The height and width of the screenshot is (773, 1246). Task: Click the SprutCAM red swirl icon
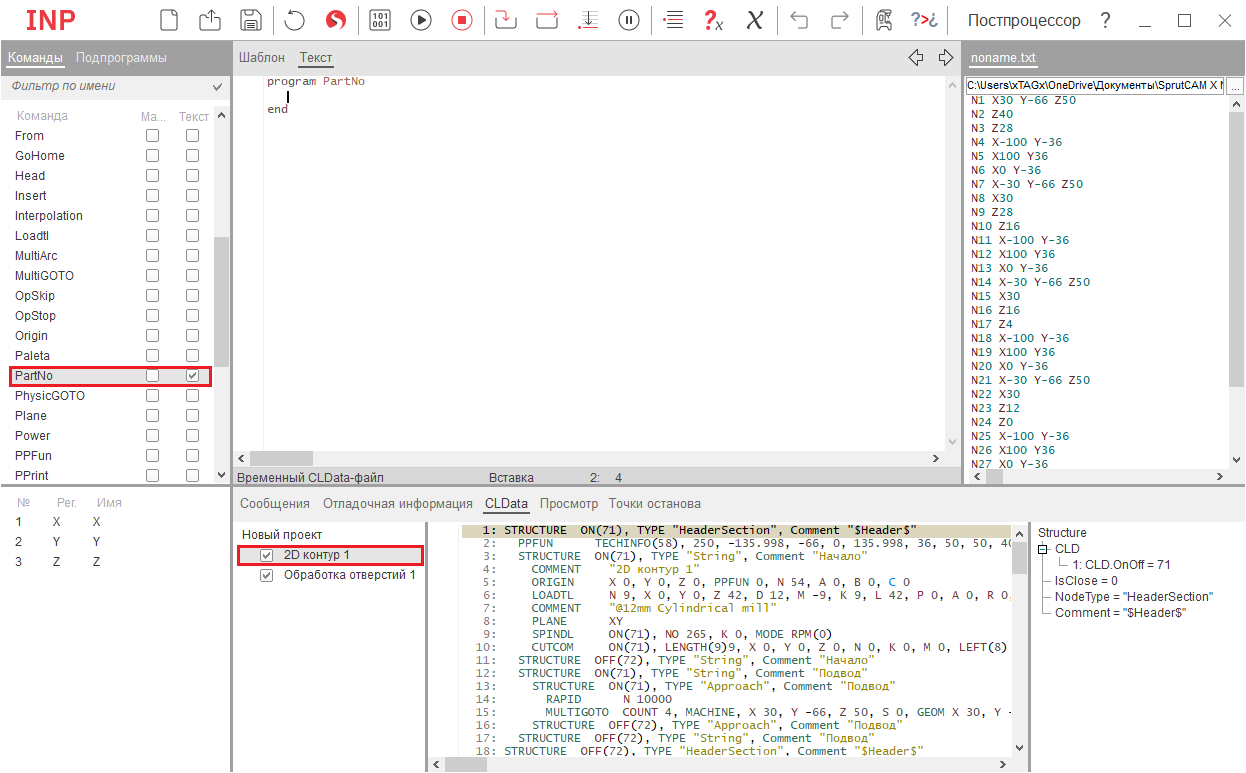(337, 20)
